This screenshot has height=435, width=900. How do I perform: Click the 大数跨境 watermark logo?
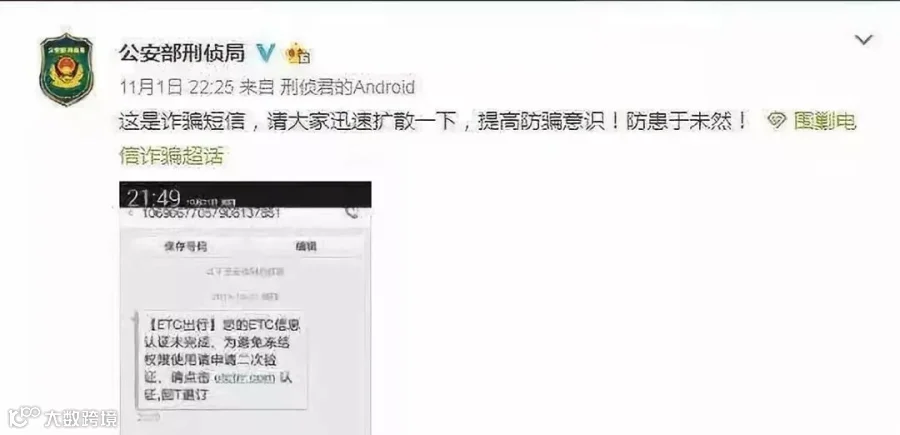click(x=63, y=417)
